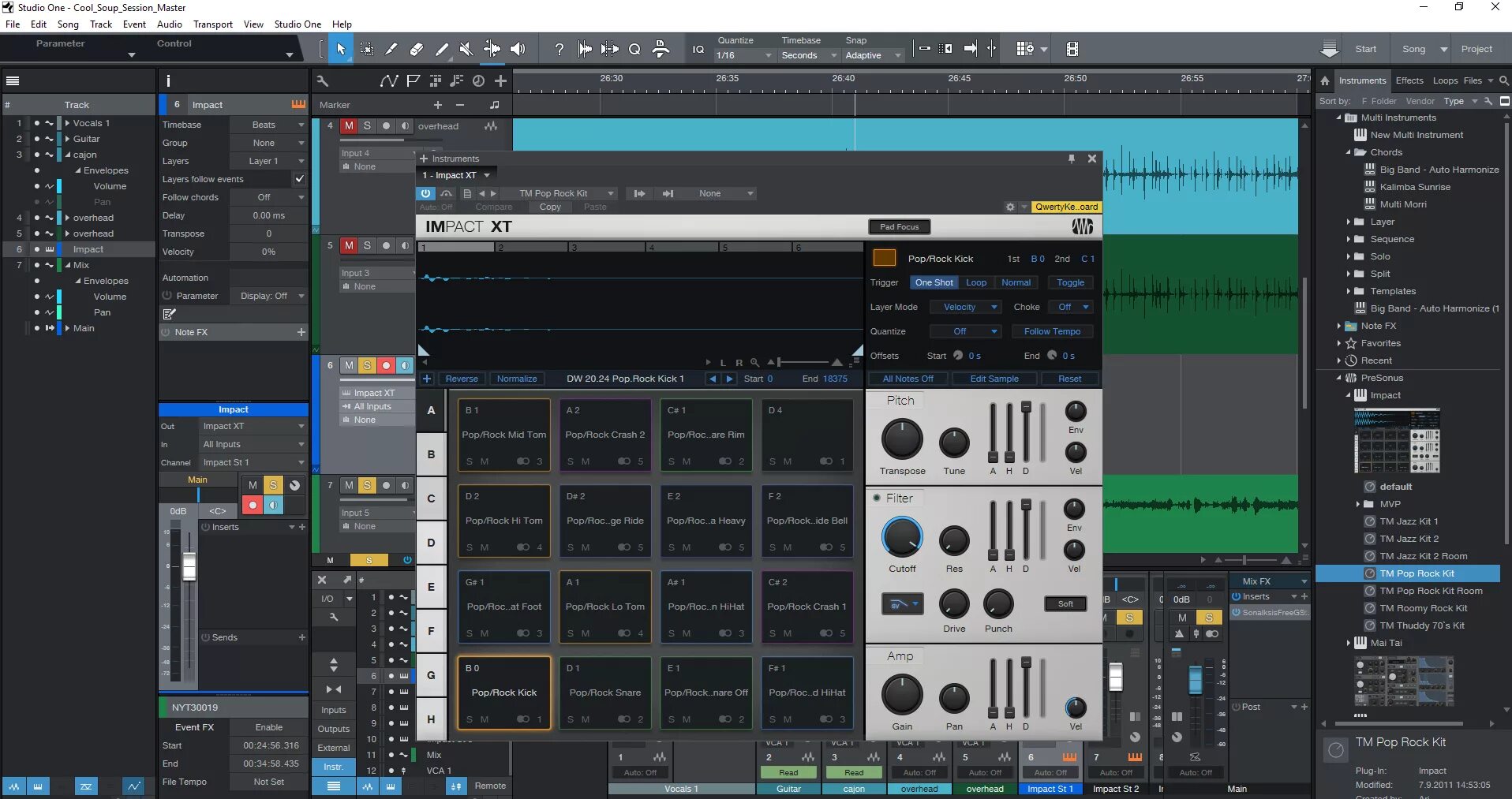Switch to the Files browser tab

pyautogui.click(x=1473, y=80)
